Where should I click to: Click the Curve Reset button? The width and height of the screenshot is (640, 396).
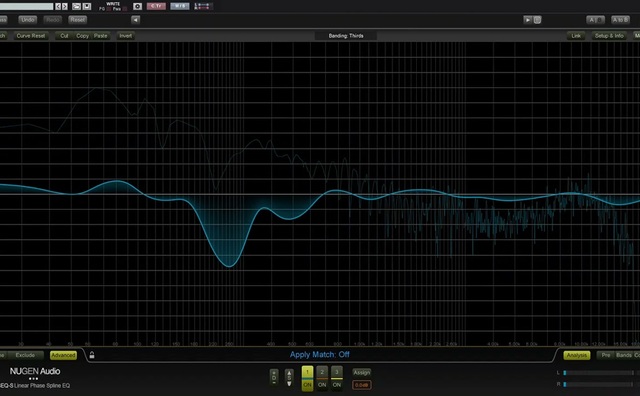click(x=31, y=36)
